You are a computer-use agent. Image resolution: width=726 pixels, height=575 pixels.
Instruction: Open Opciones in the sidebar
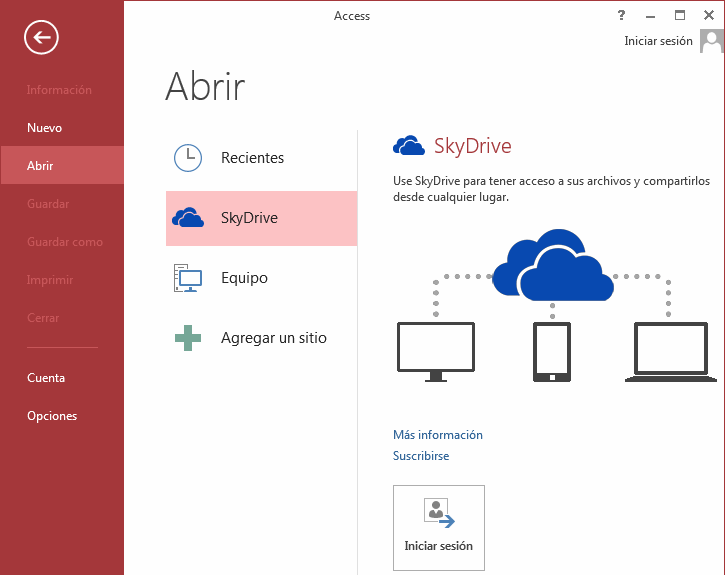tap(52, 416)
